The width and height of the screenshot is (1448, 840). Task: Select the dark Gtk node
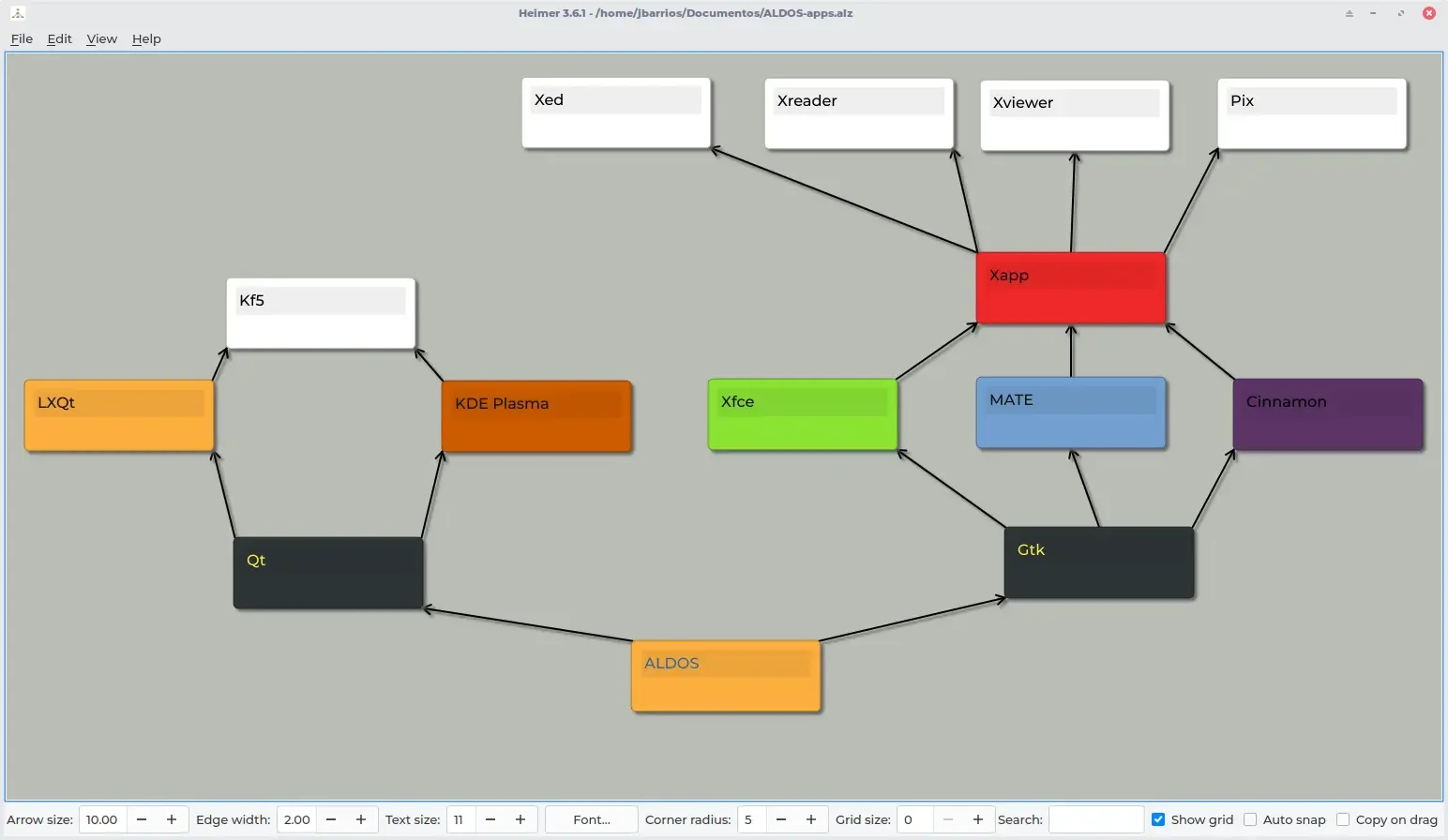click(x=1099, y=562)
